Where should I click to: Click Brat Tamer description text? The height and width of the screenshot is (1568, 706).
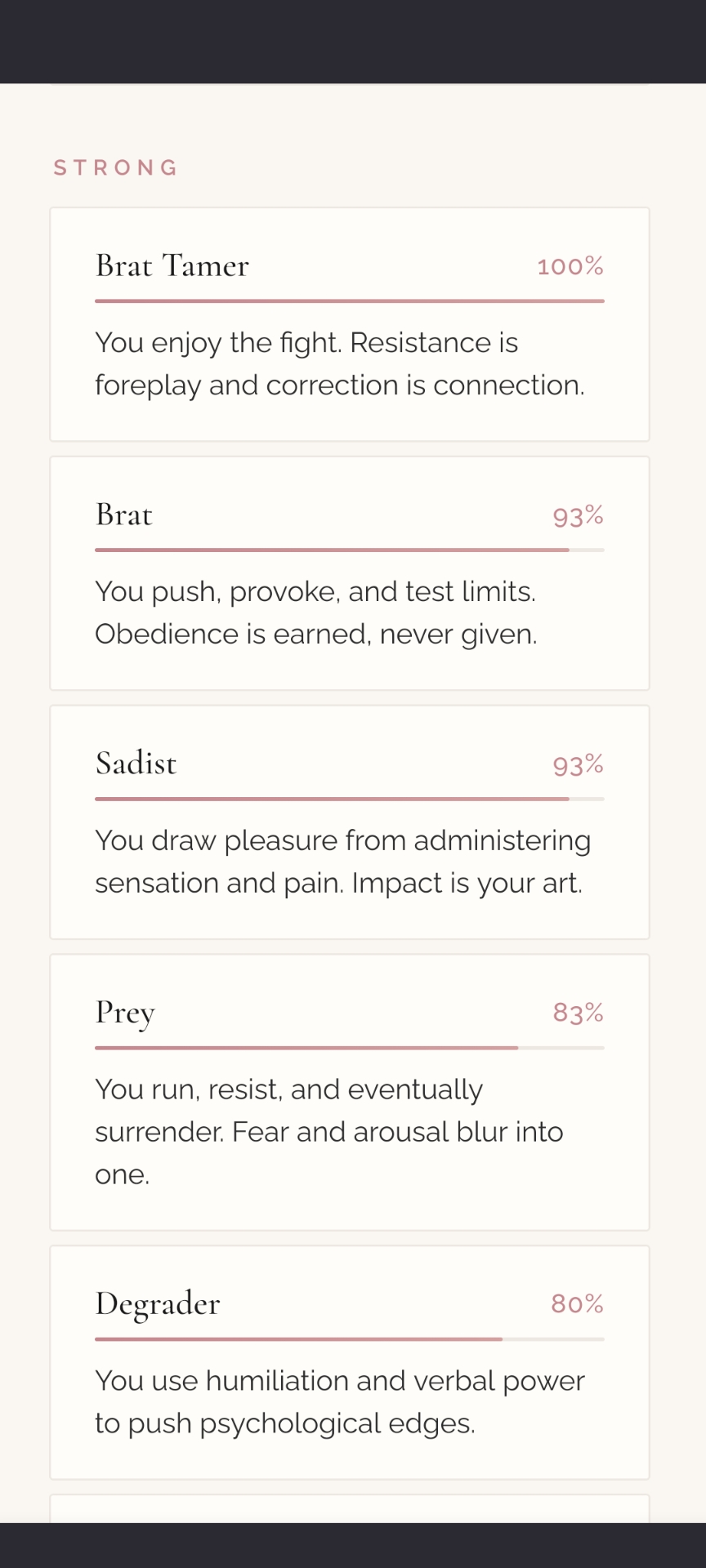coord(339,363)
